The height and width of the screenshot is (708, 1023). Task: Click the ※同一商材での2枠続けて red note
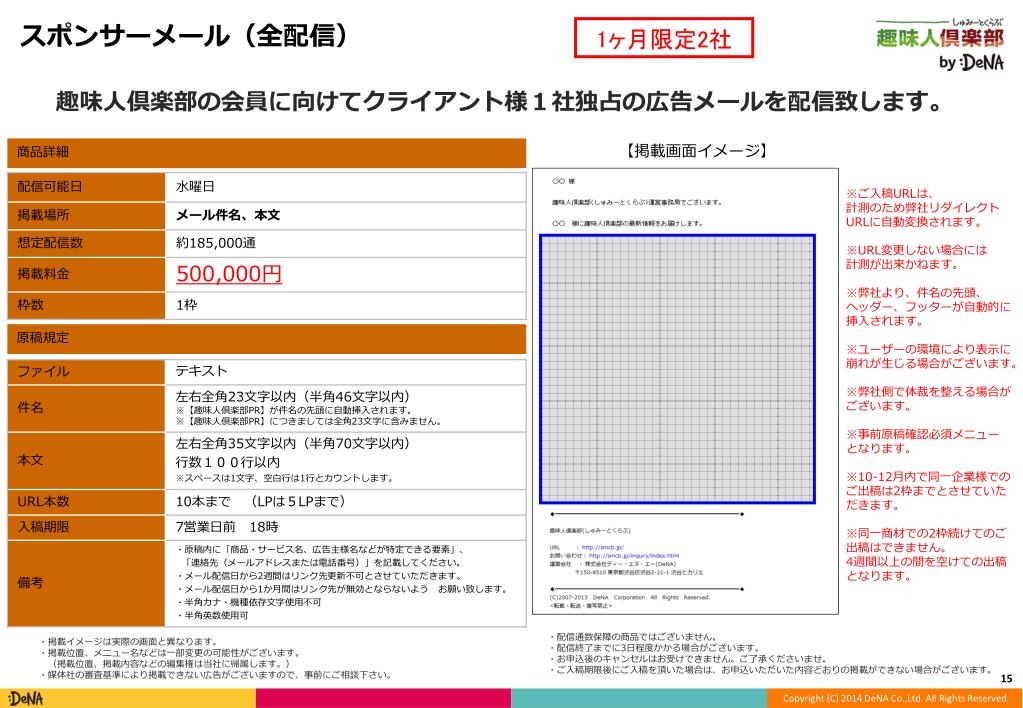coord(926,554)
